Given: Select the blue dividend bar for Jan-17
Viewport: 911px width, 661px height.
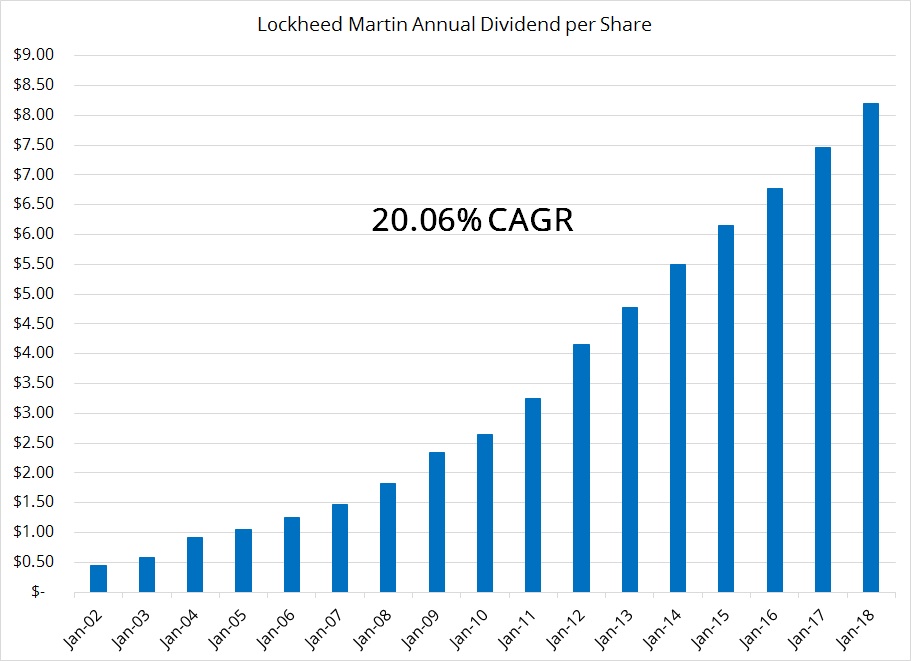Looking at the screenshot, I should (823, 369).
